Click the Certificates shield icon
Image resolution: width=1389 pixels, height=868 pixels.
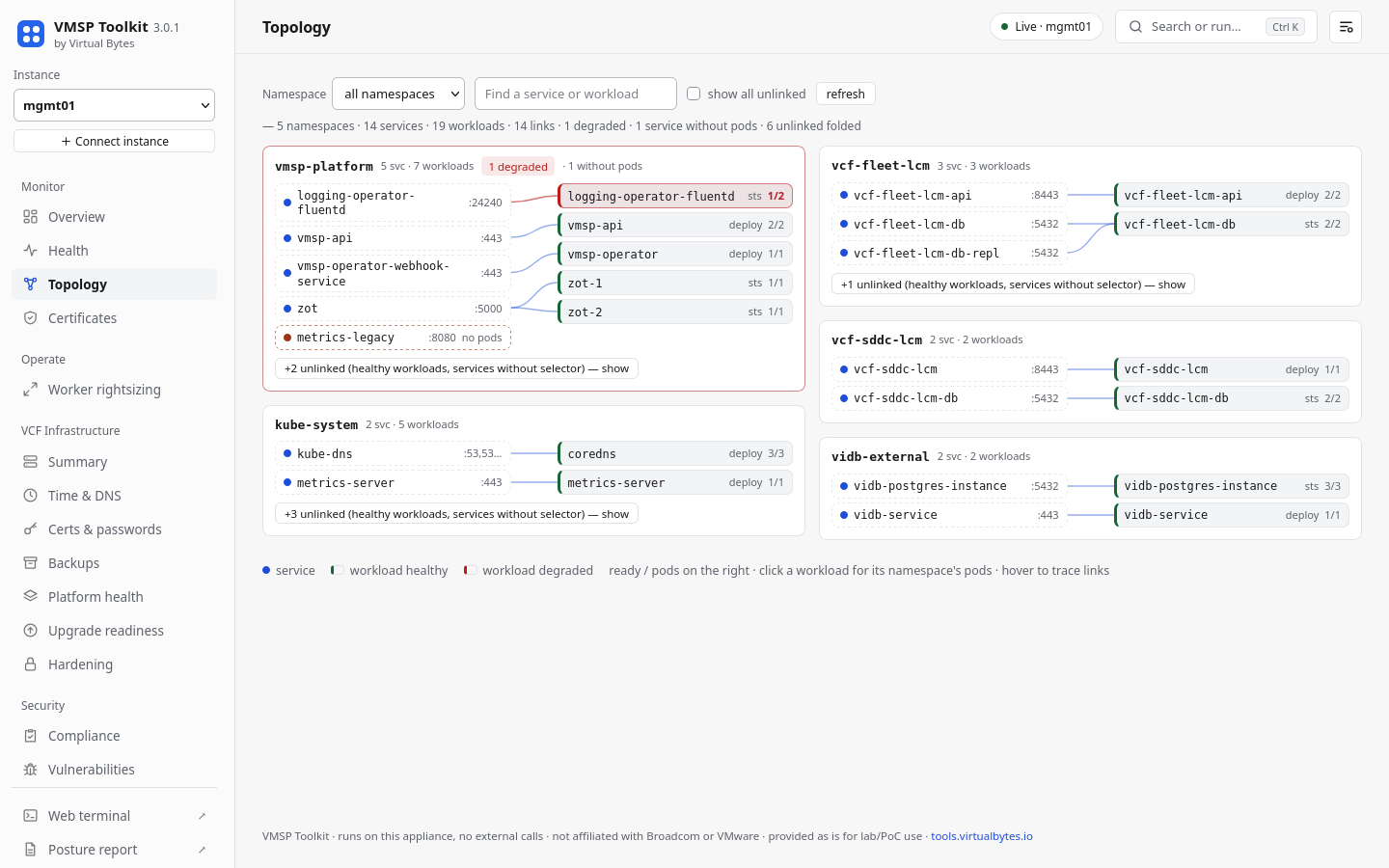[x=31, y=318]
